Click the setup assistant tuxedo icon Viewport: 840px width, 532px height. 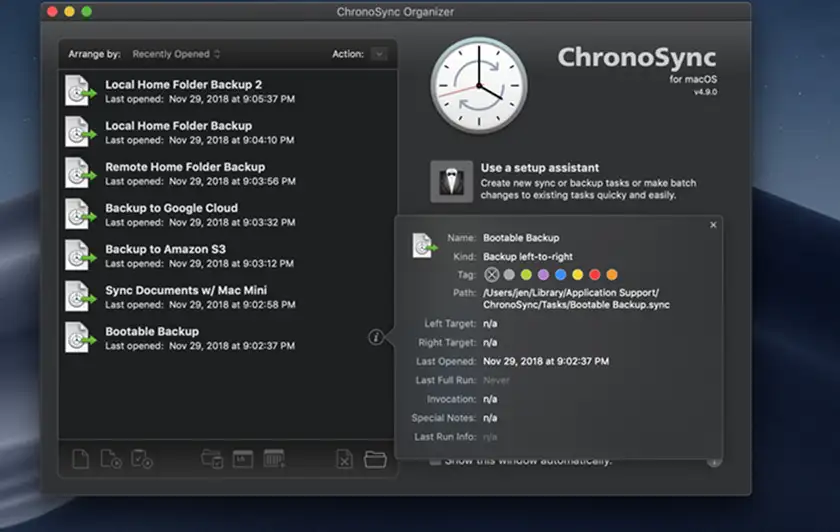coord(452,182)
